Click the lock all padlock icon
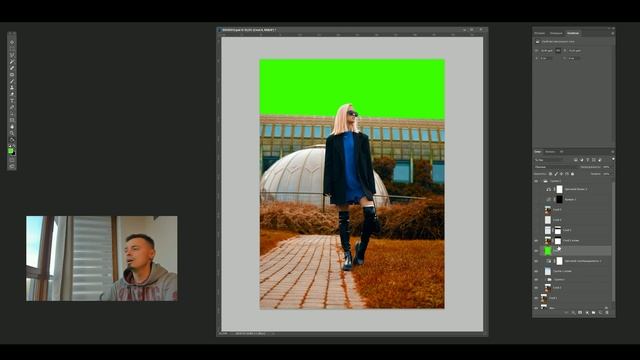Image resolution: width=640 pixels, height=360 pixels. (573, 174)
